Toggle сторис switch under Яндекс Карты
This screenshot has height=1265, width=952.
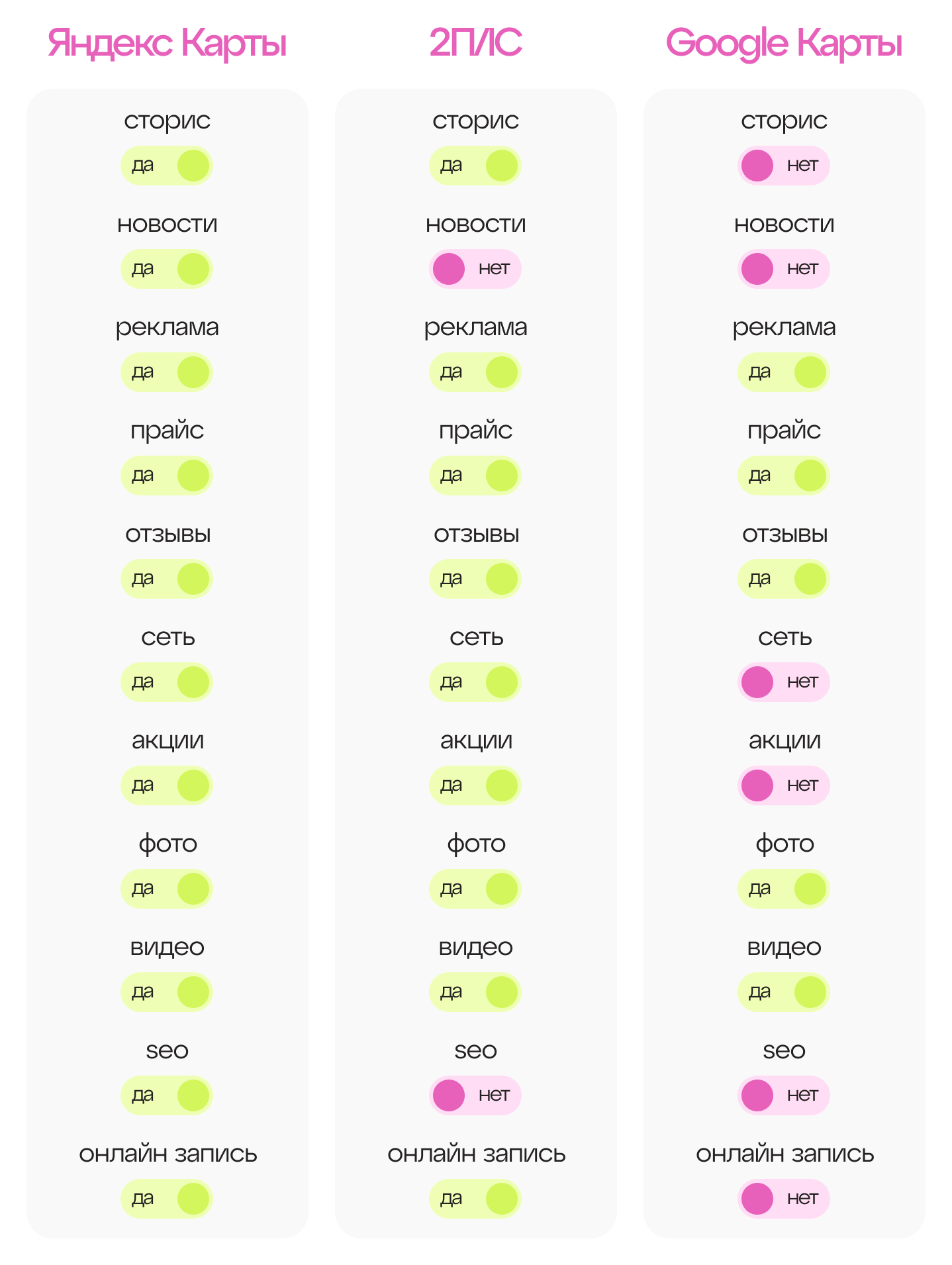[x=166, y=166]
